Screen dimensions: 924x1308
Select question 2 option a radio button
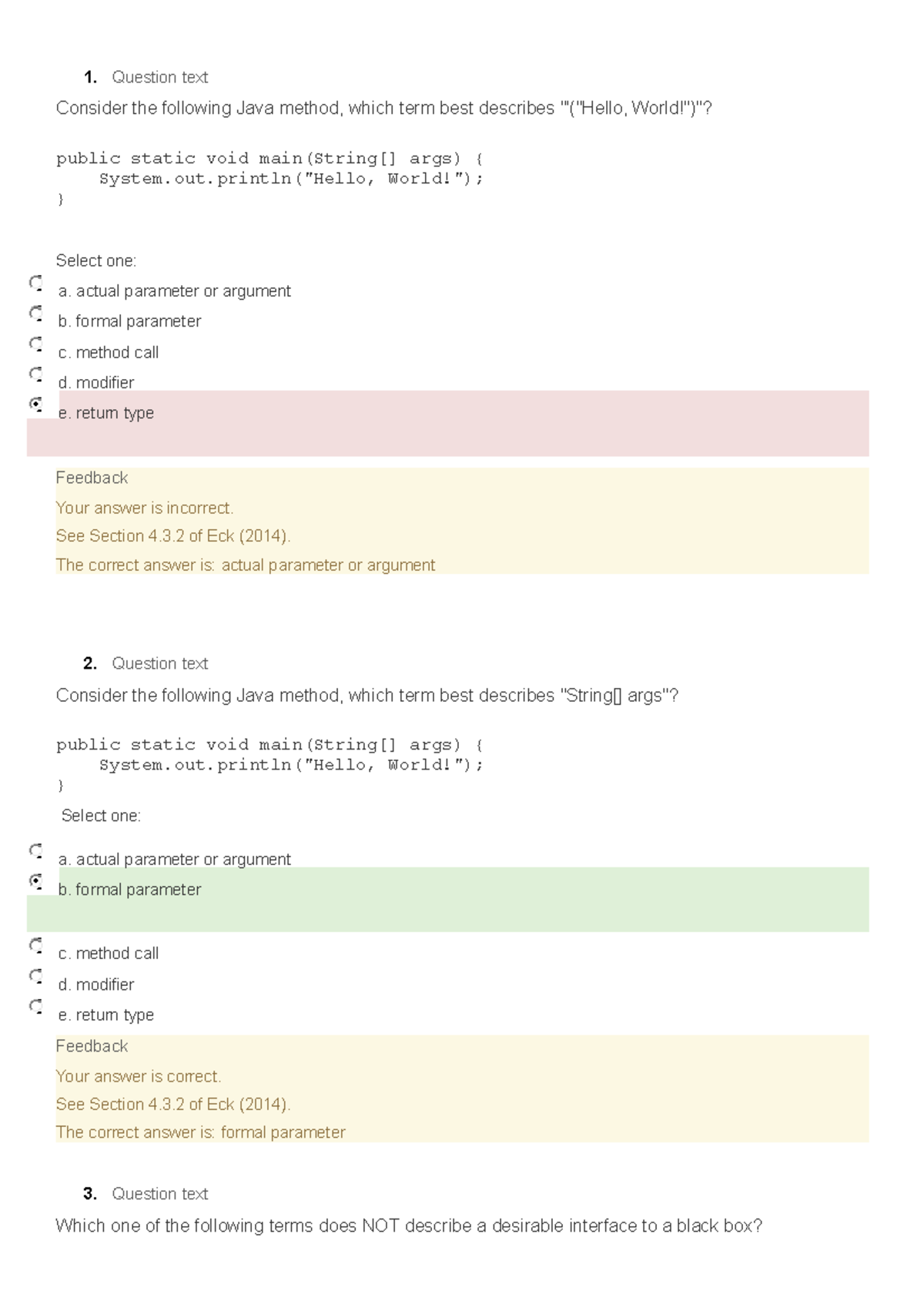35,851
